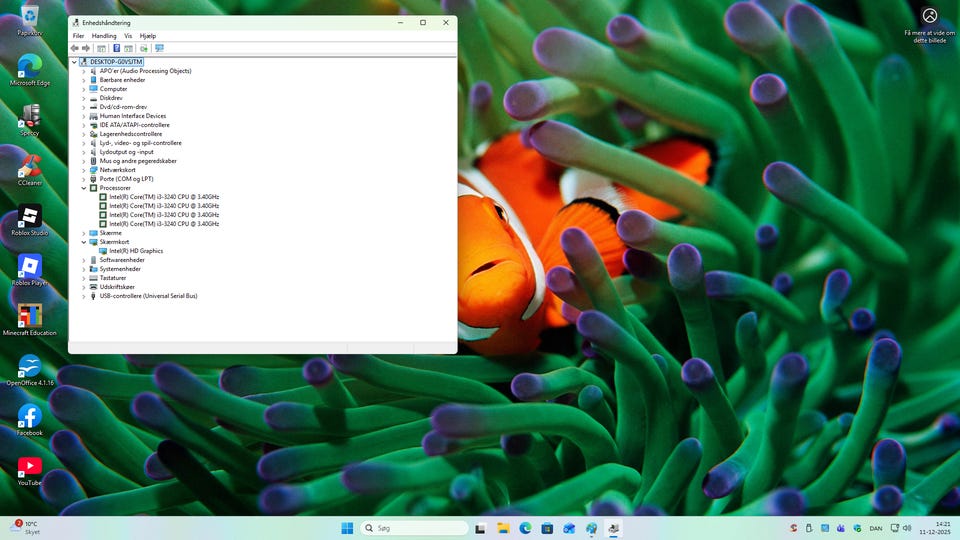
Task: Expand the Bærbare enheder node arrow
Action: pos(84,80)
